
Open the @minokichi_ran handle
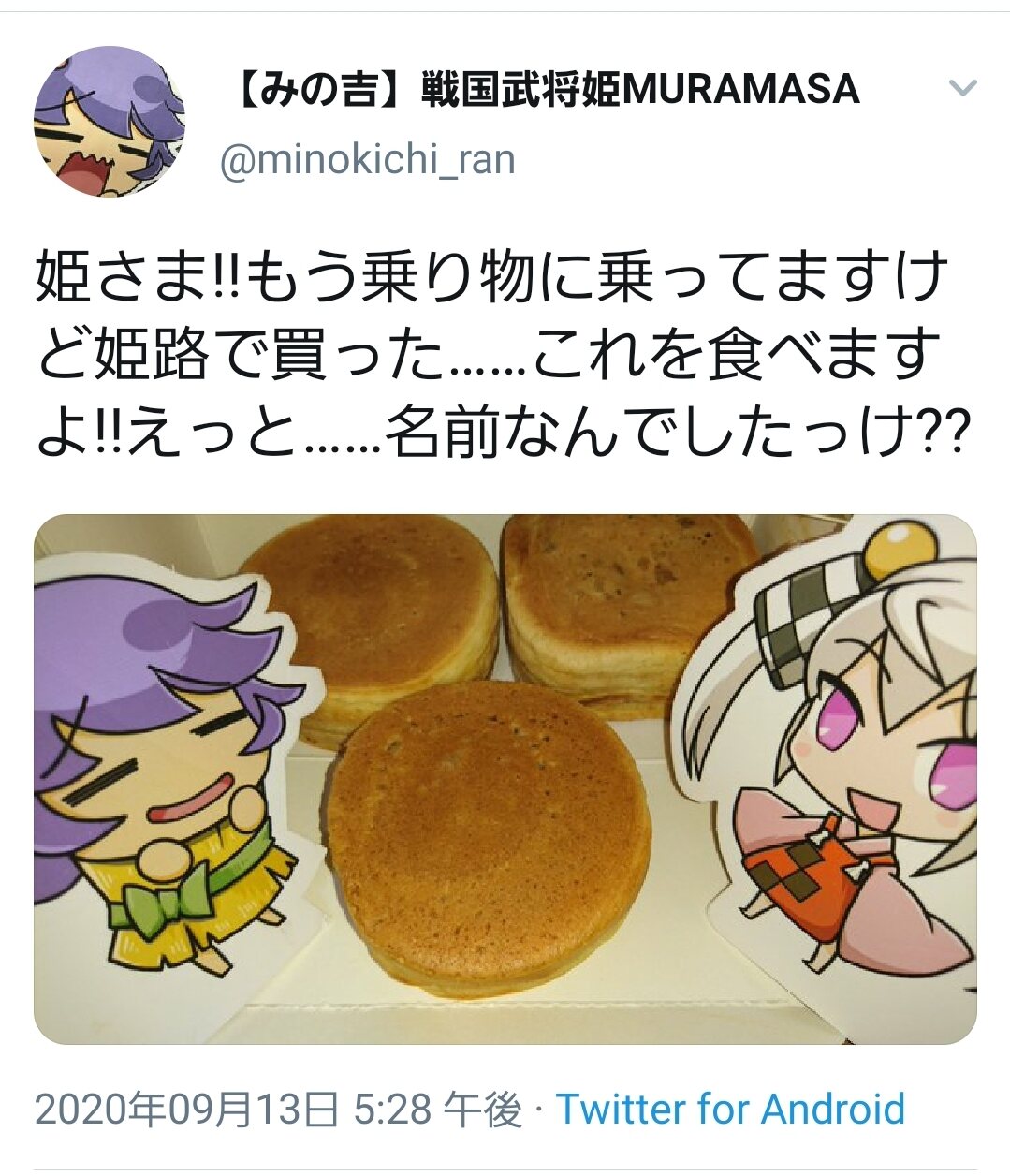[367, 159]
